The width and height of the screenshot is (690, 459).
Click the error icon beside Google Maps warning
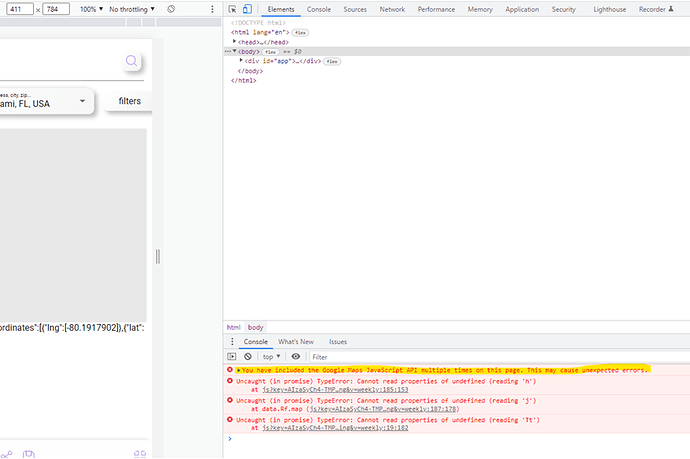(x=230, y=370)
